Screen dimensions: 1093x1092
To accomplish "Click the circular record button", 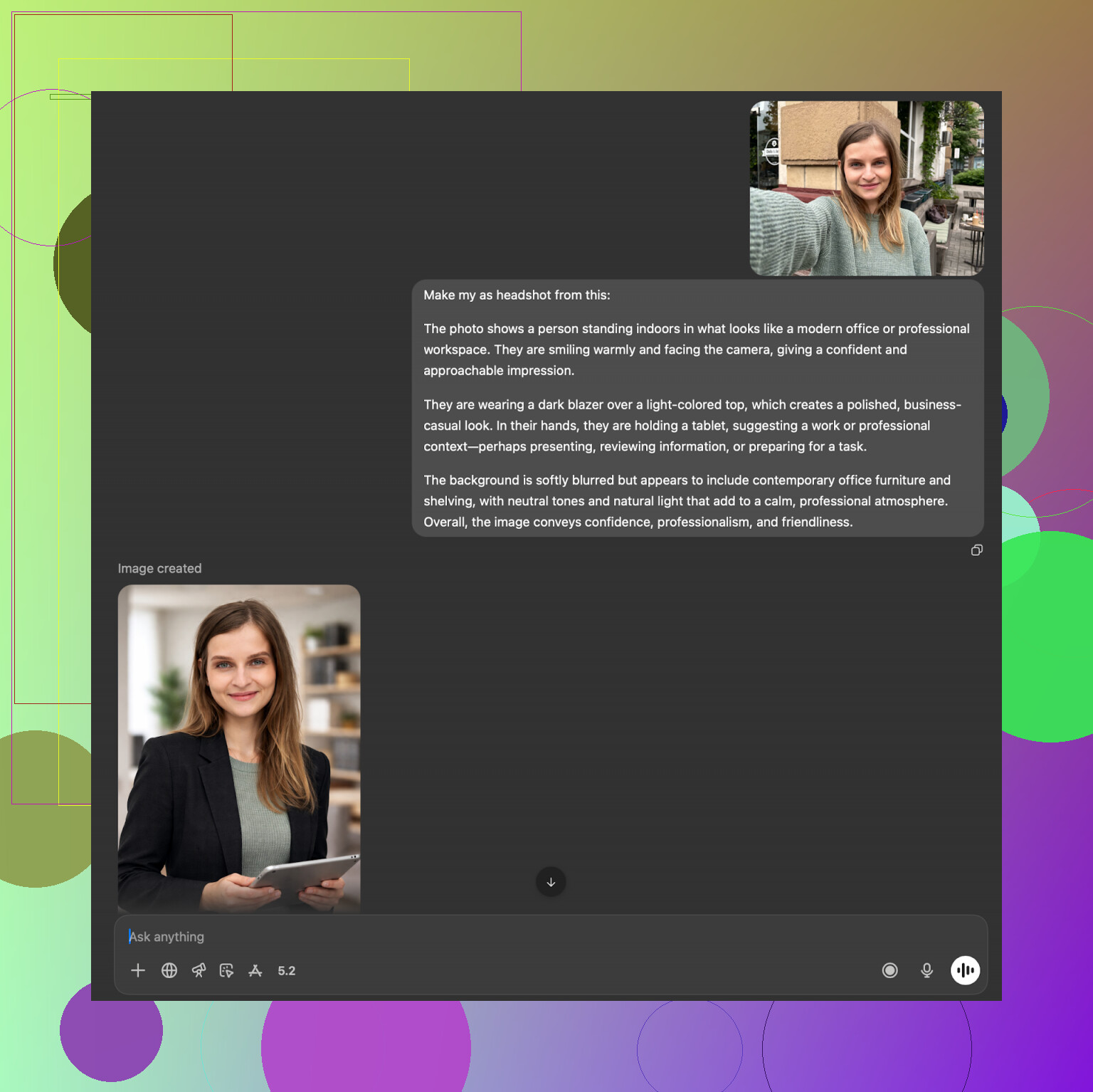I will pyautogui.click(x=889, y=970).
